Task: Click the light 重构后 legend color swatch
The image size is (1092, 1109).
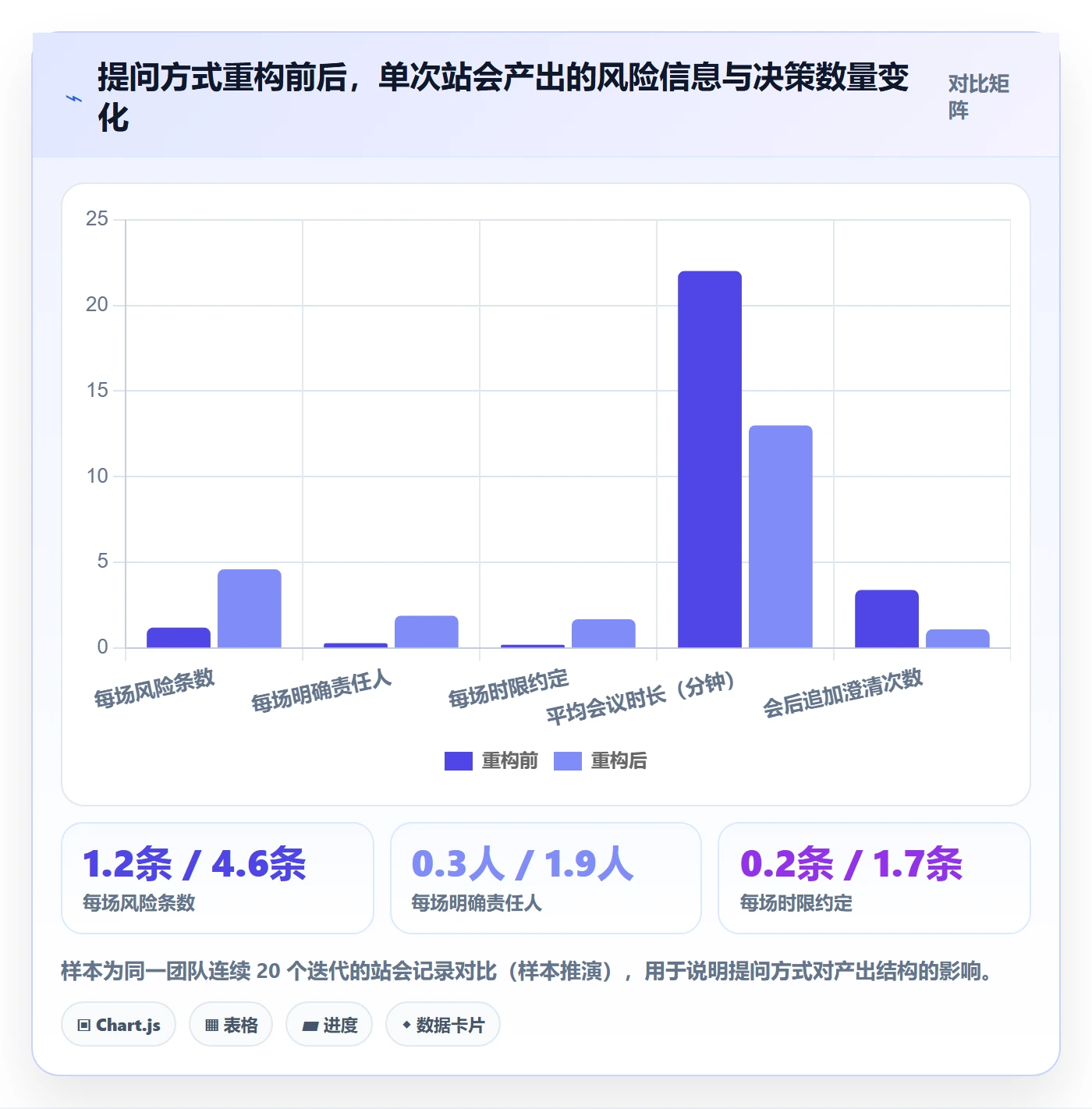Action: [568, 761]
